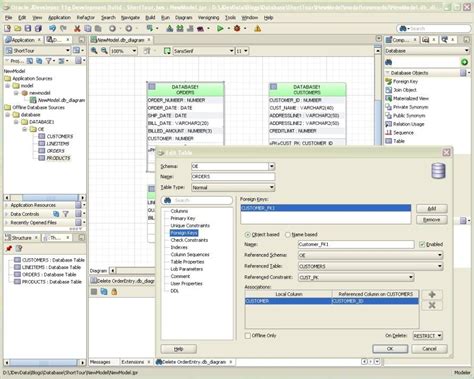Open the Schema dropdown in Edit Table
The image size is (474, 379).
coord(272,166)
